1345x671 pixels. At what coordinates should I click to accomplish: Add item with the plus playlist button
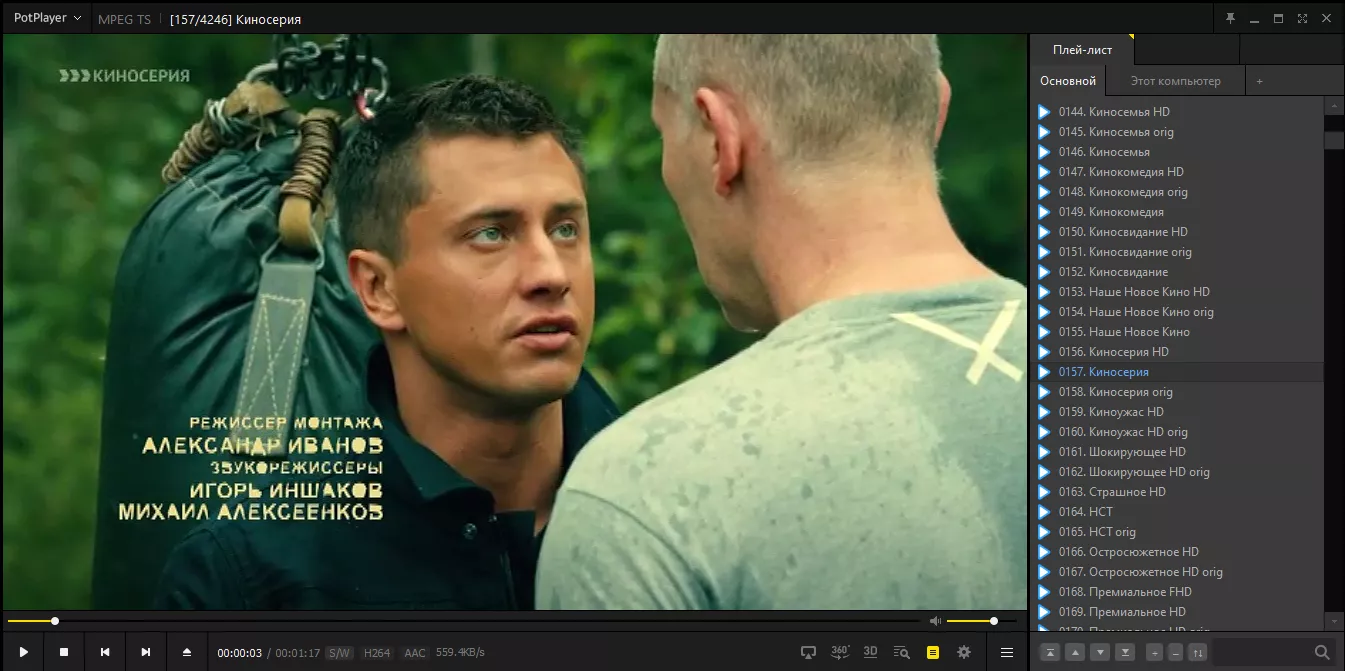pyautogui.click(x=1154, y=652)
